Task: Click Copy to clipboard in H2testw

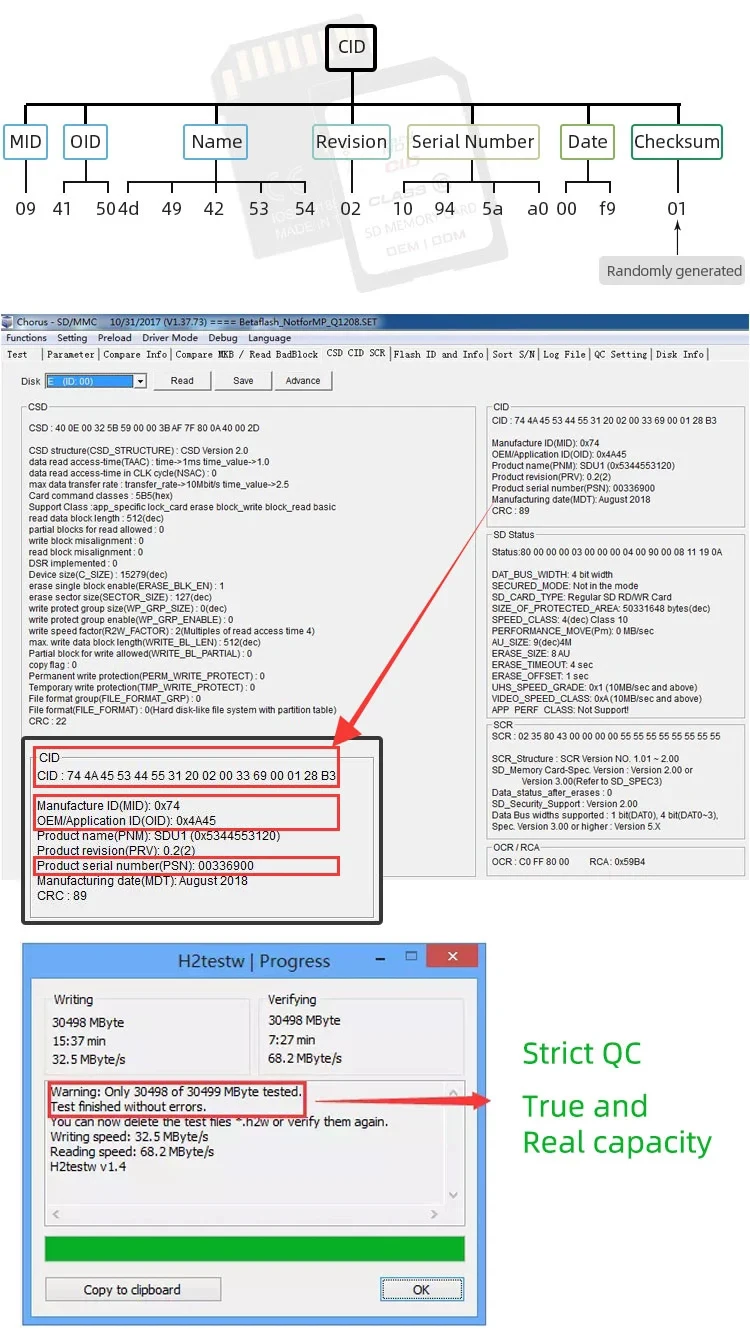Action: tap(133, 1289)
